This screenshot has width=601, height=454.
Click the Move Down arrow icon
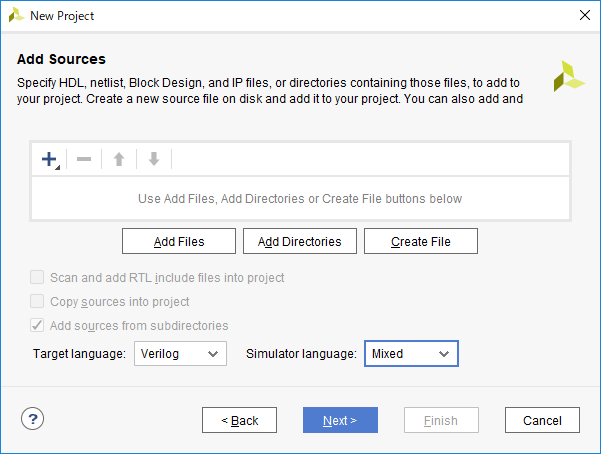(154, 159)
